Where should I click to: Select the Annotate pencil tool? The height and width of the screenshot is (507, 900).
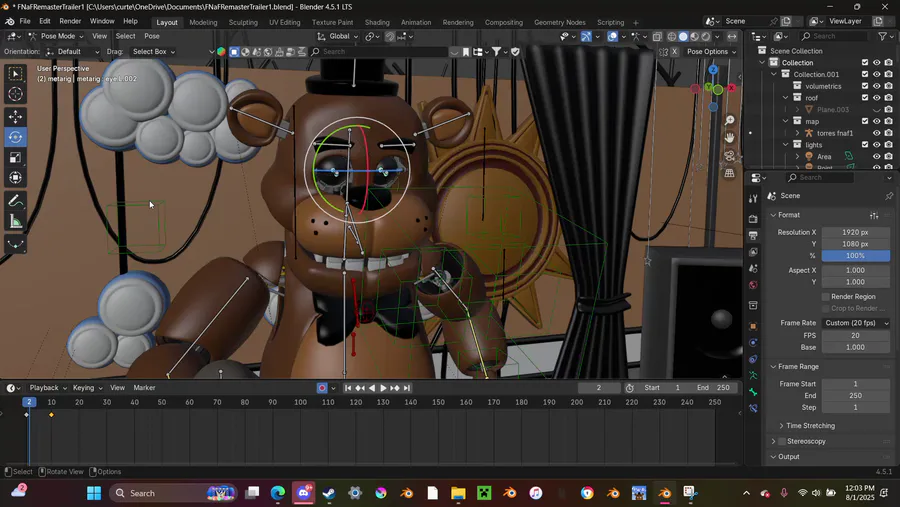coord(15,201)
